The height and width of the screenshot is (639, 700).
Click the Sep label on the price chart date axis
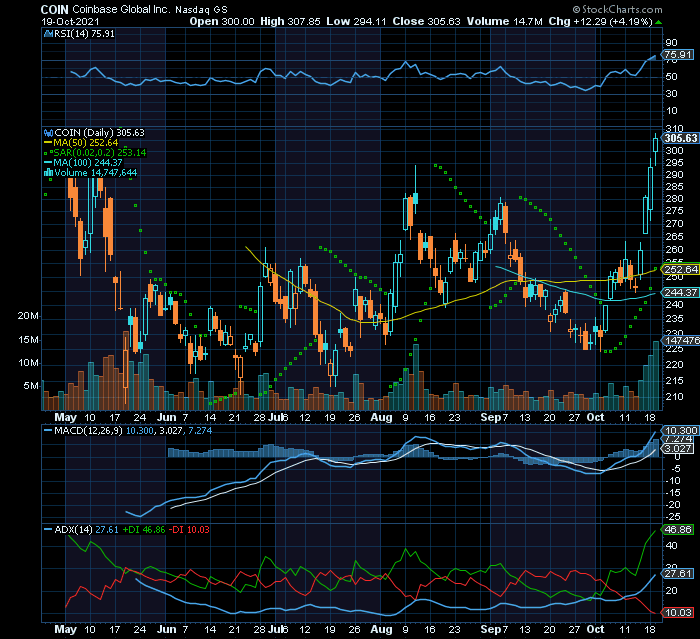[x=491, y=418]
